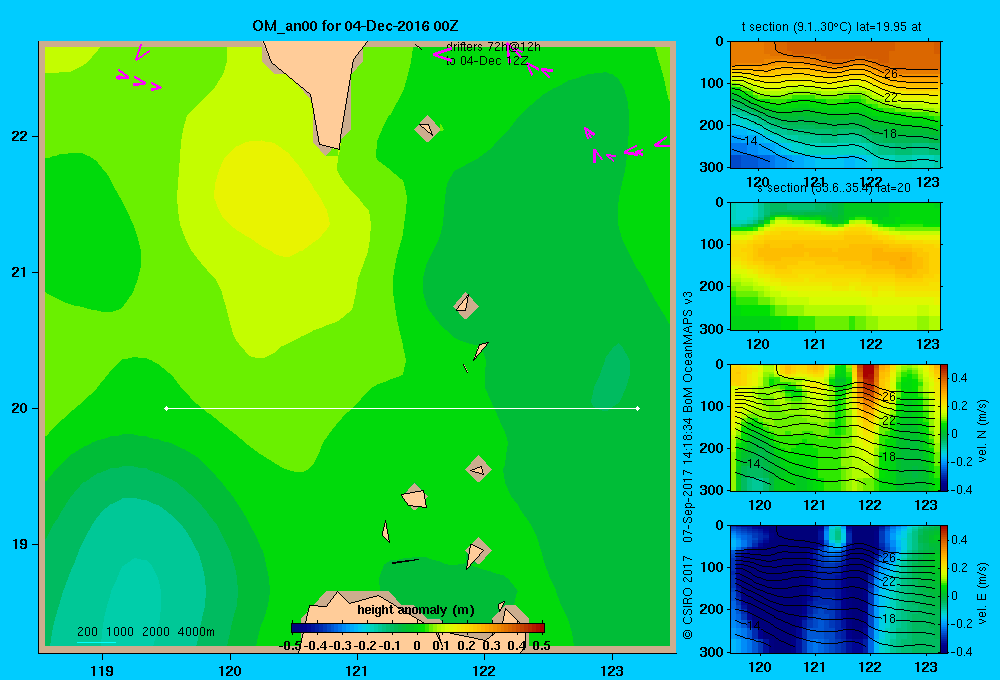Click the 'height anomaly (m)' legend title
The width and height of the screenshot is (1000, 680).
pyautogui.click(x=416, y=610)
